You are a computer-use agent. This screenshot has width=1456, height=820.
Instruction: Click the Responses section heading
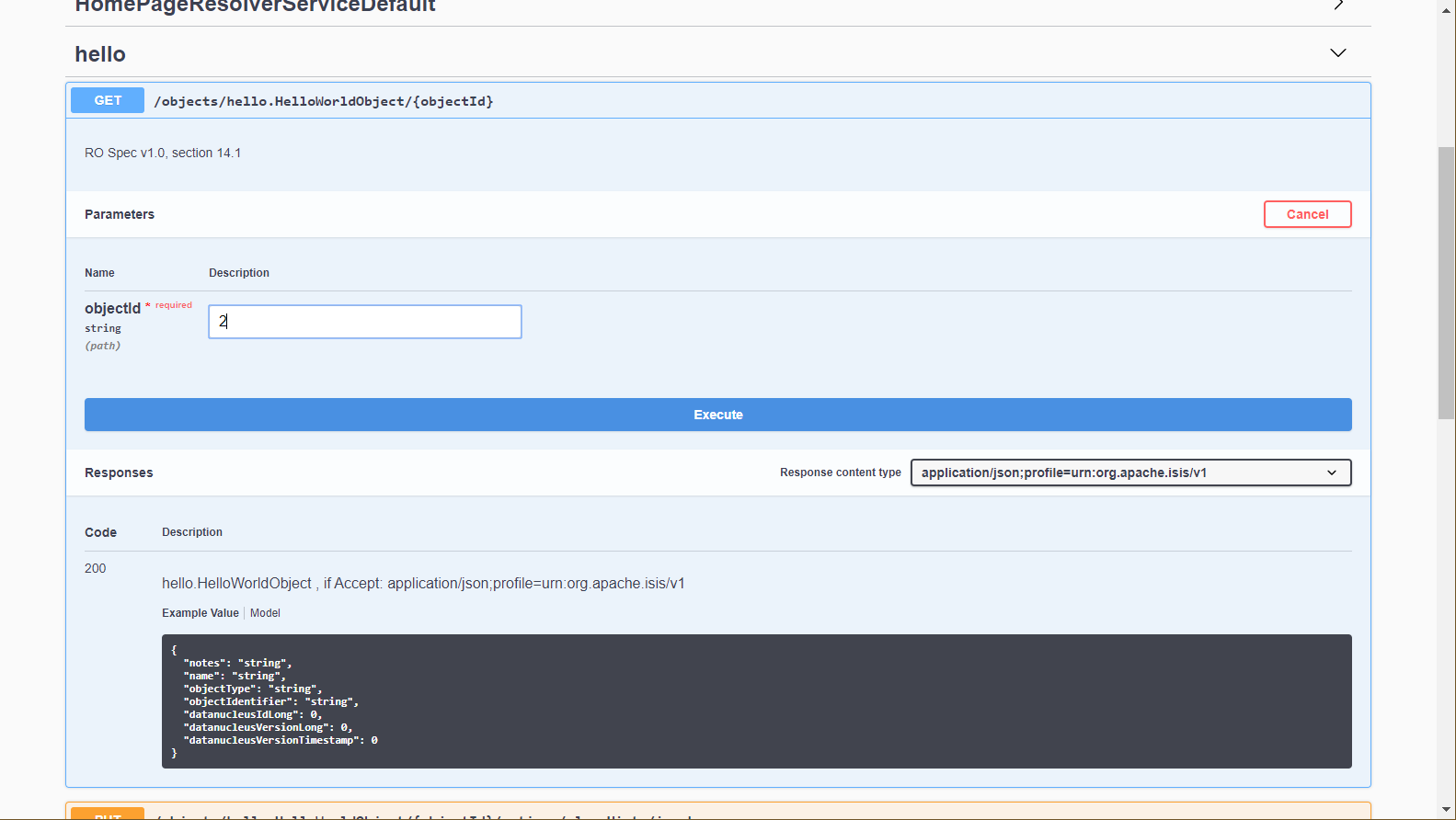click(119, 473)
